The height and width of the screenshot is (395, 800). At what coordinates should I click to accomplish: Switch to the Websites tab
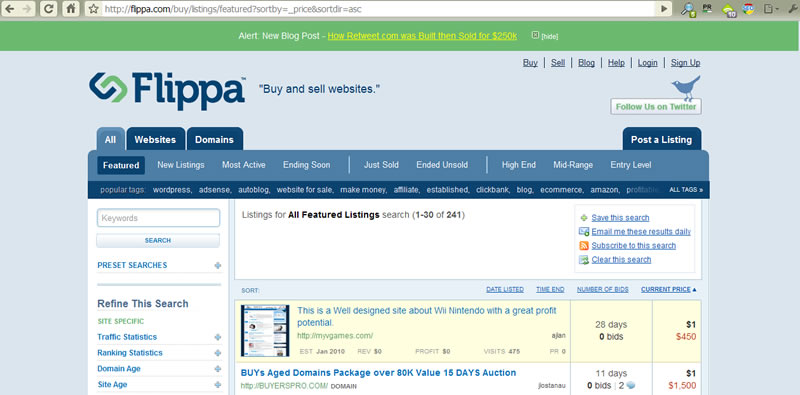pos(155,139)
